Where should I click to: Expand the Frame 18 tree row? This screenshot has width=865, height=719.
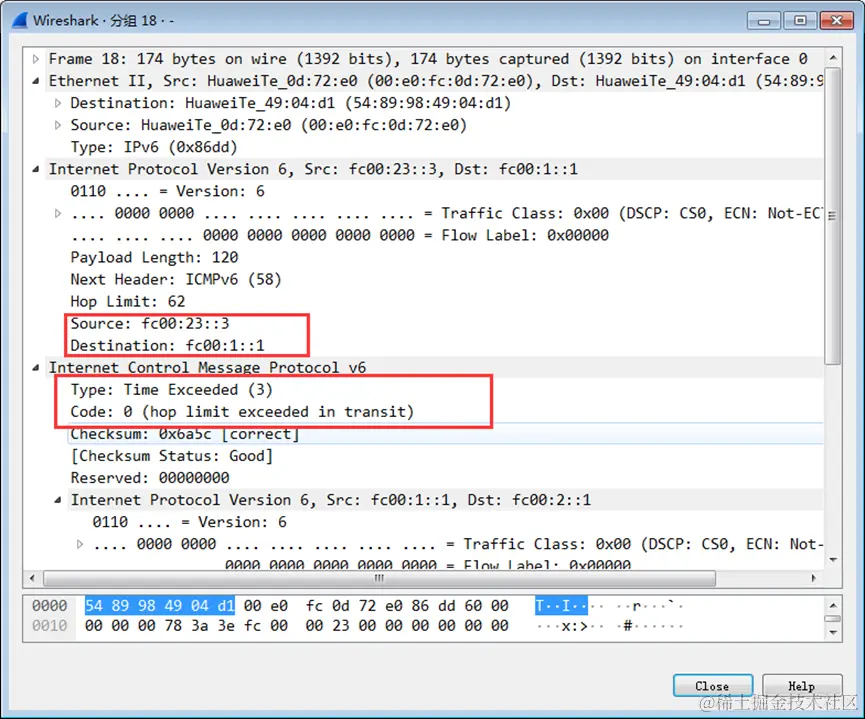36,58
